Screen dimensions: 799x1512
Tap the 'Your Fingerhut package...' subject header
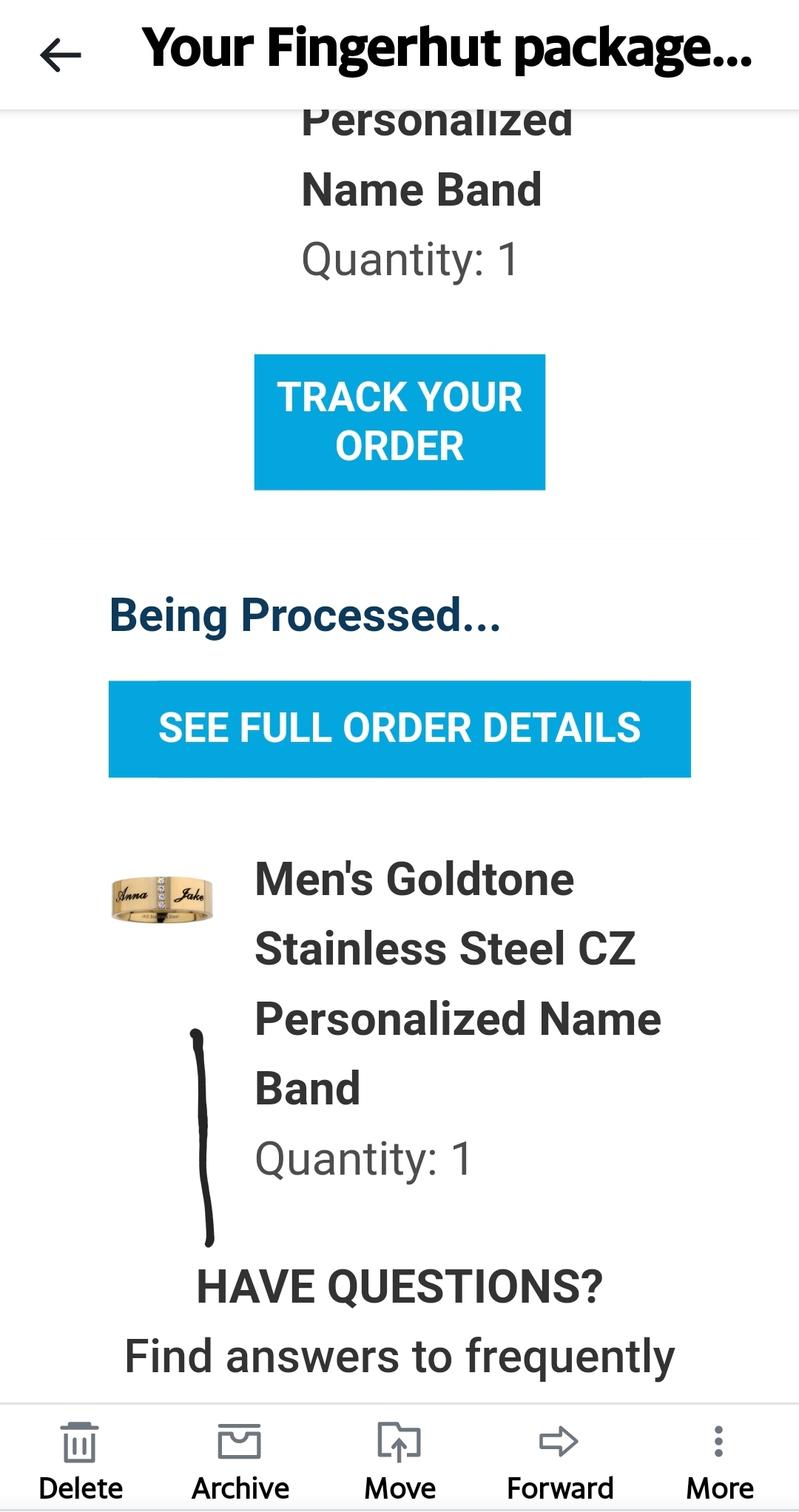tap(447, 49)
